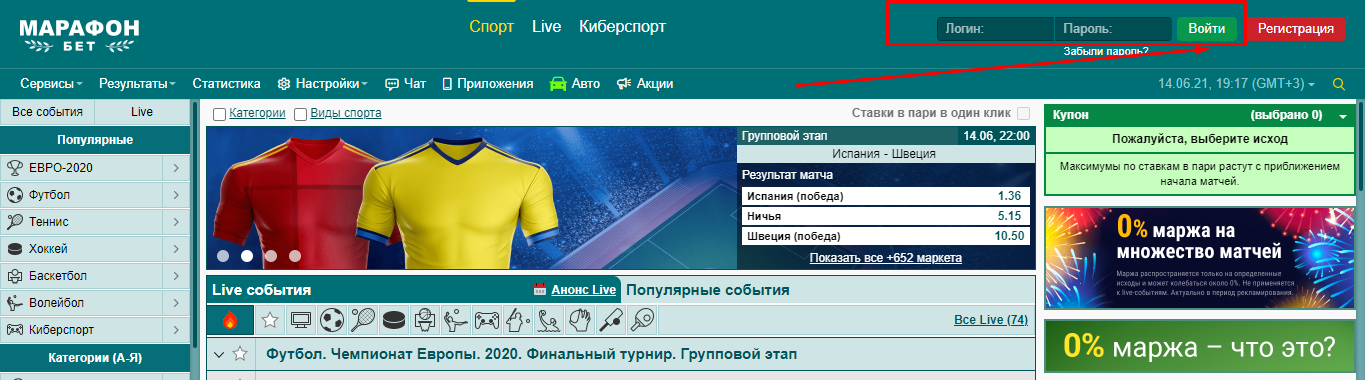
Task: Filter Live events by the cricket bat icon
Action: 611,320
